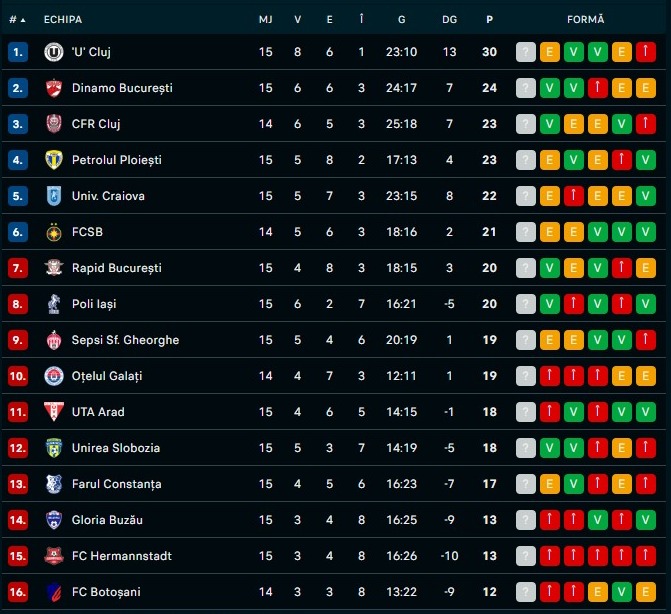Click the Petrolul Ploiești club badge

coord(54,160)
